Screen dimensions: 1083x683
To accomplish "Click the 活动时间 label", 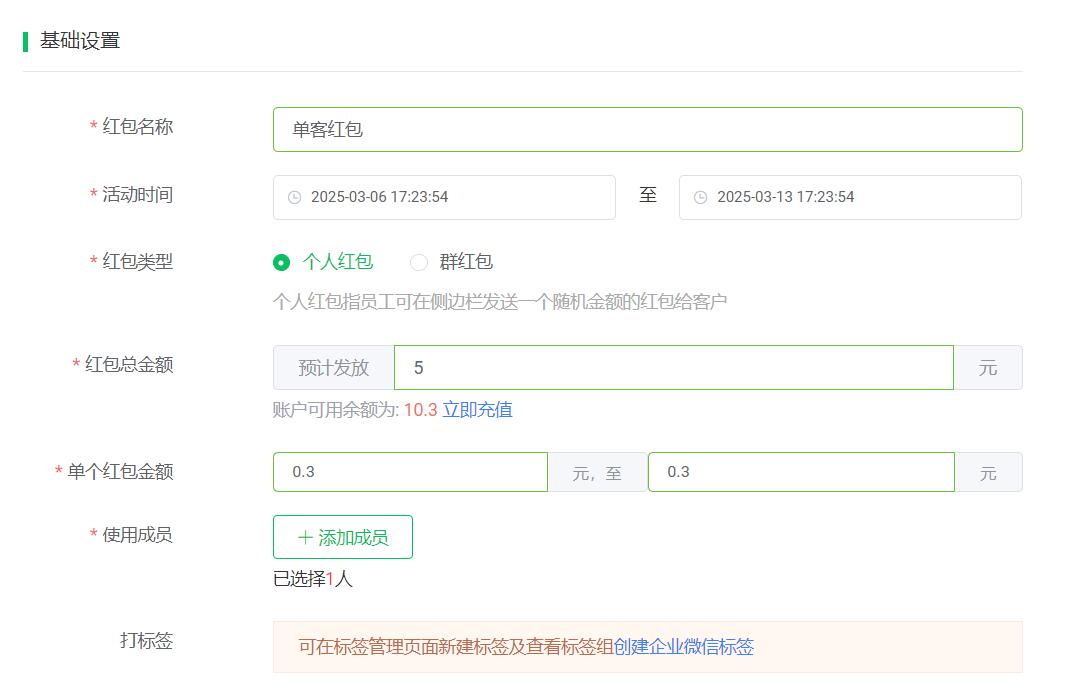I will click(137, 195).
